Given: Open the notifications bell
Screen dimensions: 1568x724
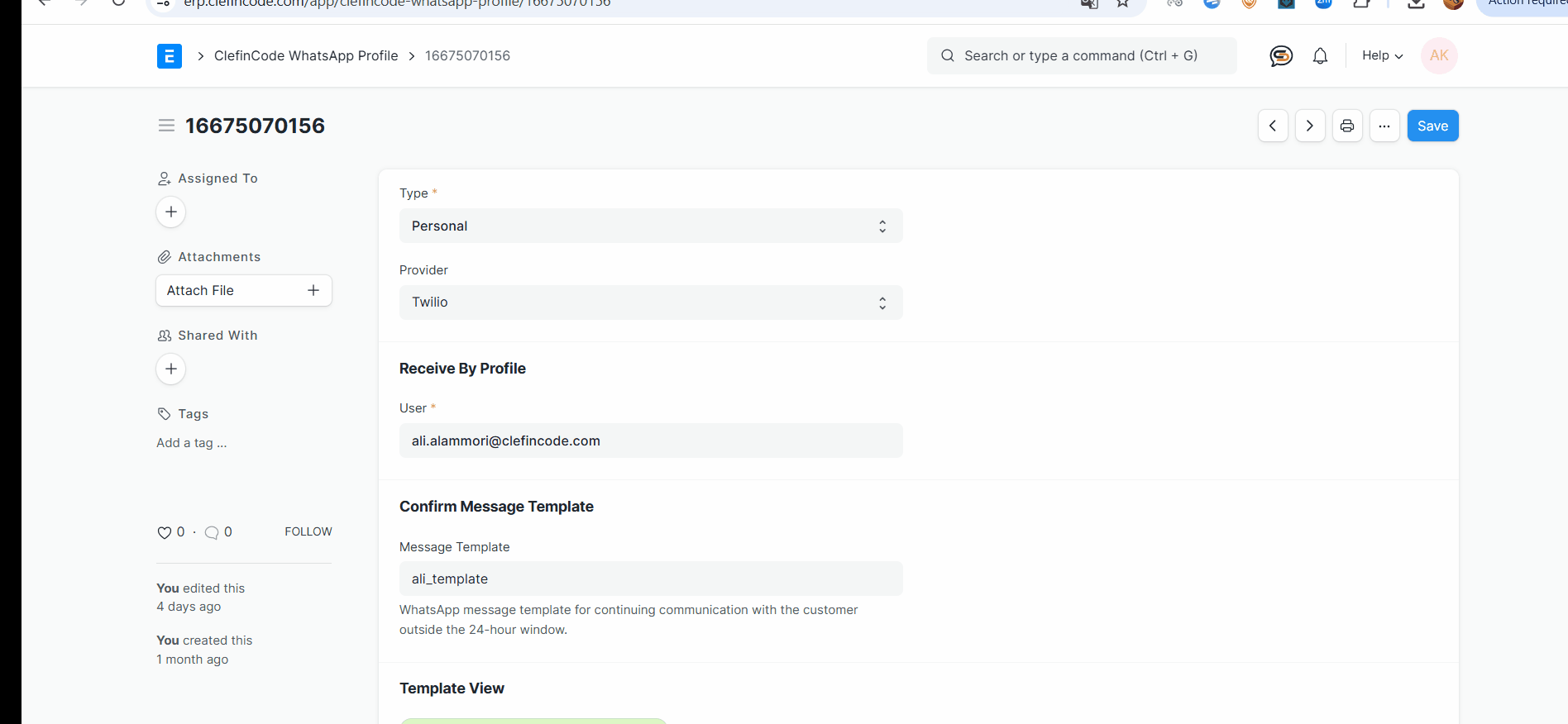Looking at the screenshot, I should pos(1320,56).
